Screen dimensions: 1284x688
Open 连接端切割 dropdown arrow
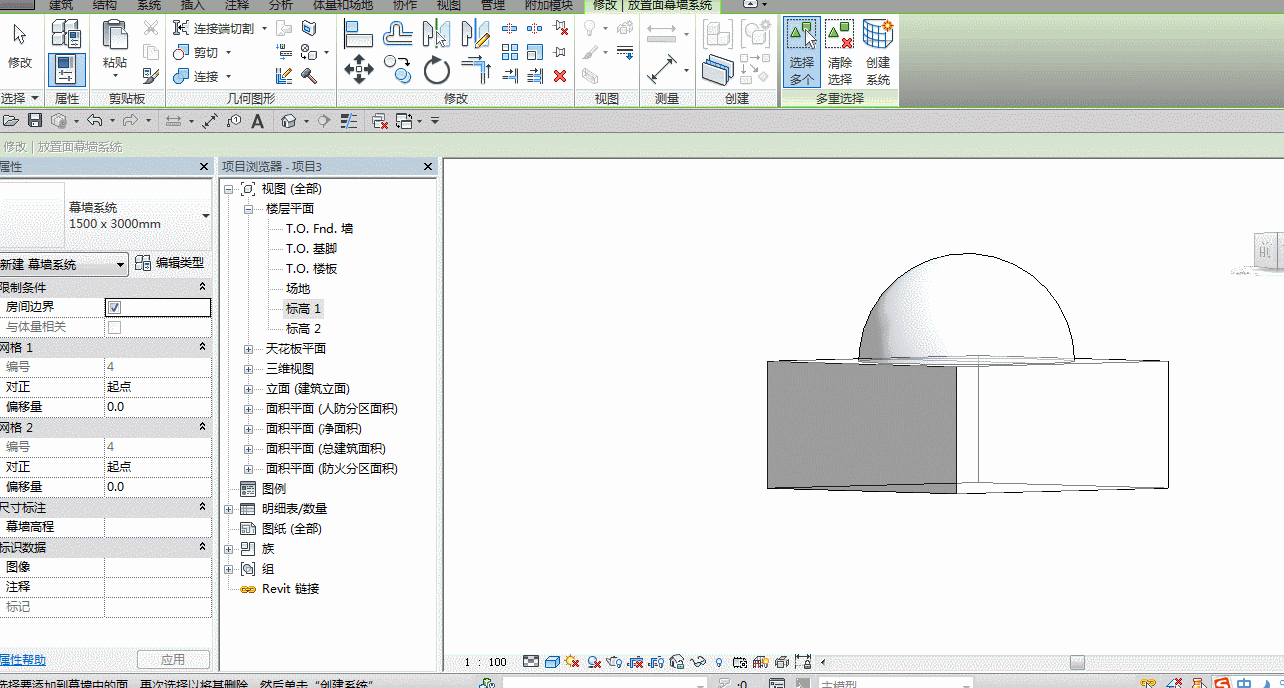(x=264, y=28)
